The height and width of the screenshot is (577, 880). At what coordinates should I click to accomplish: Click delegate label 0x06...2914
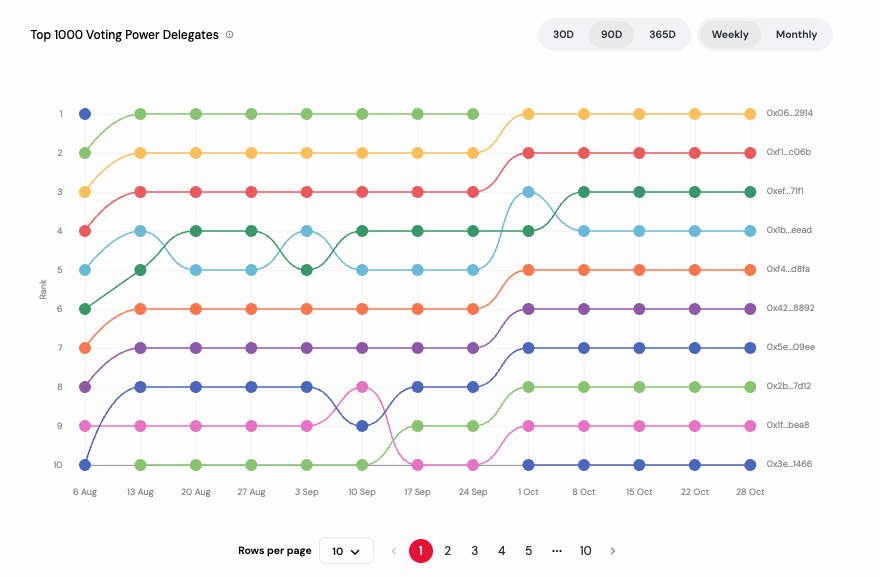pos(789,114)
